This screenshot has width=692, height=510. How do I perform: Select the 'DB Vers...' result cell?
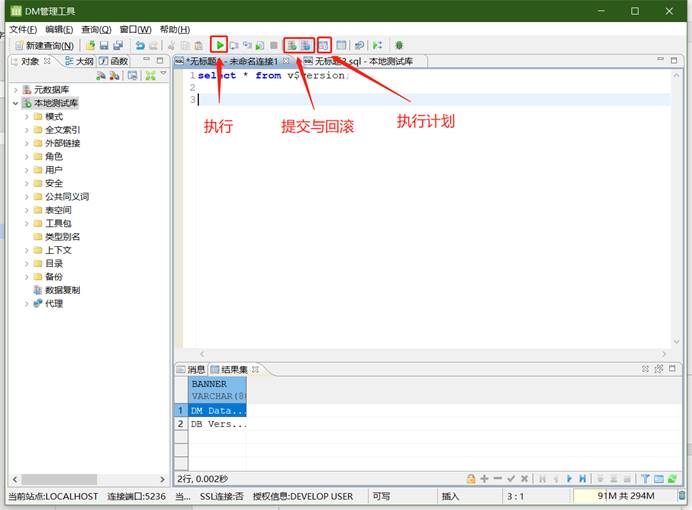pos(217,424)
